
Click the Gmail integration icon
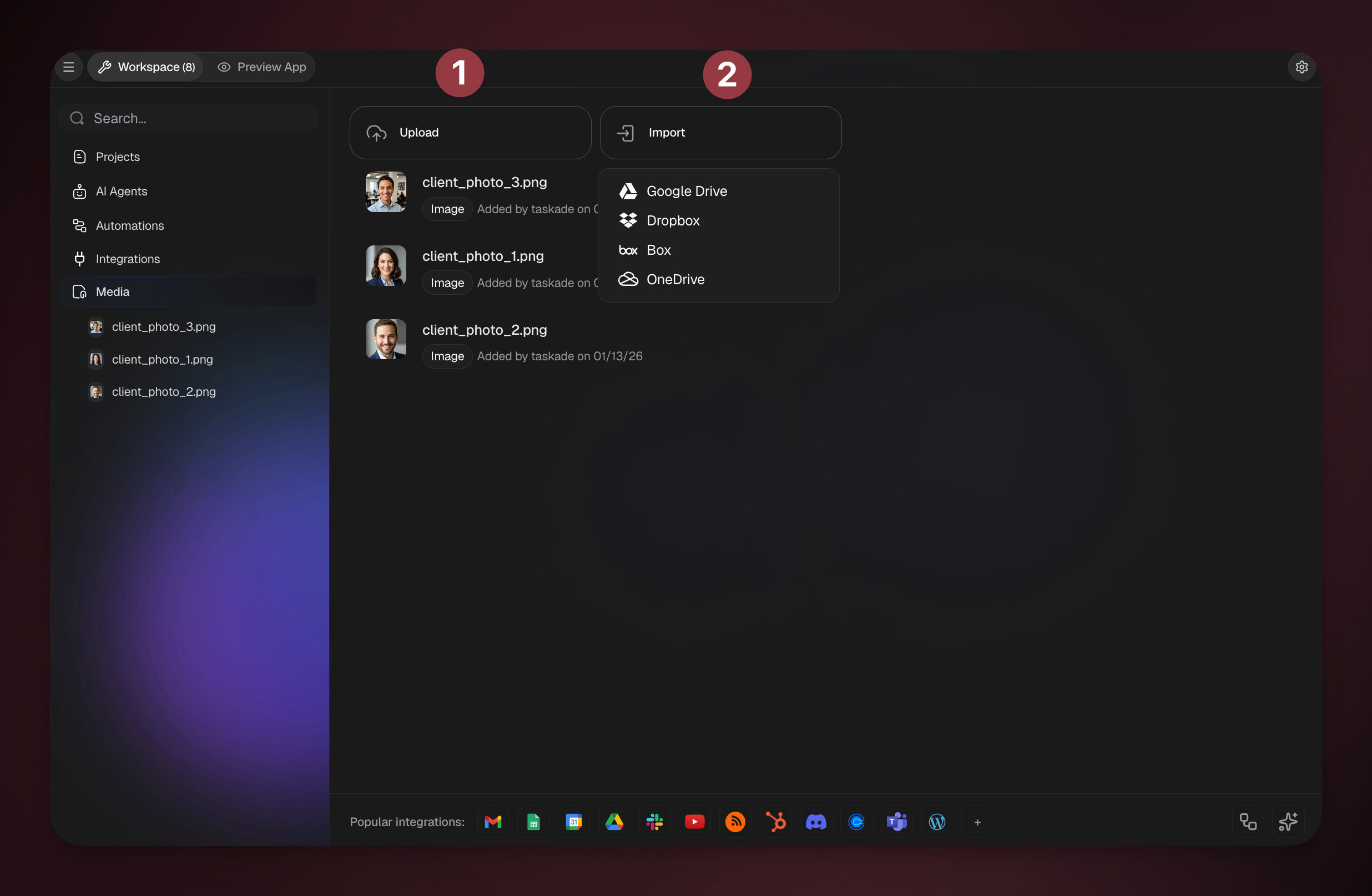click(493, 822)
